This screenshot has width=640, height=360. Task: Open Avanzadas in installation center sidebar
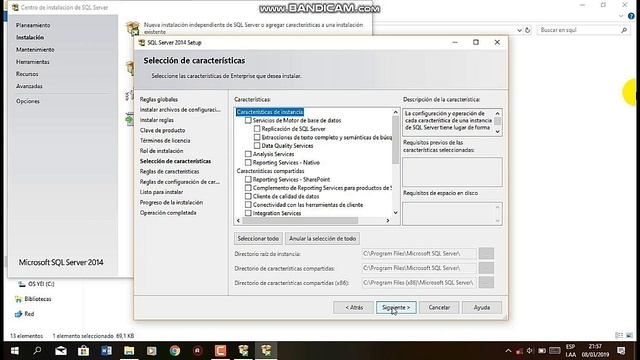coord(29,86)
